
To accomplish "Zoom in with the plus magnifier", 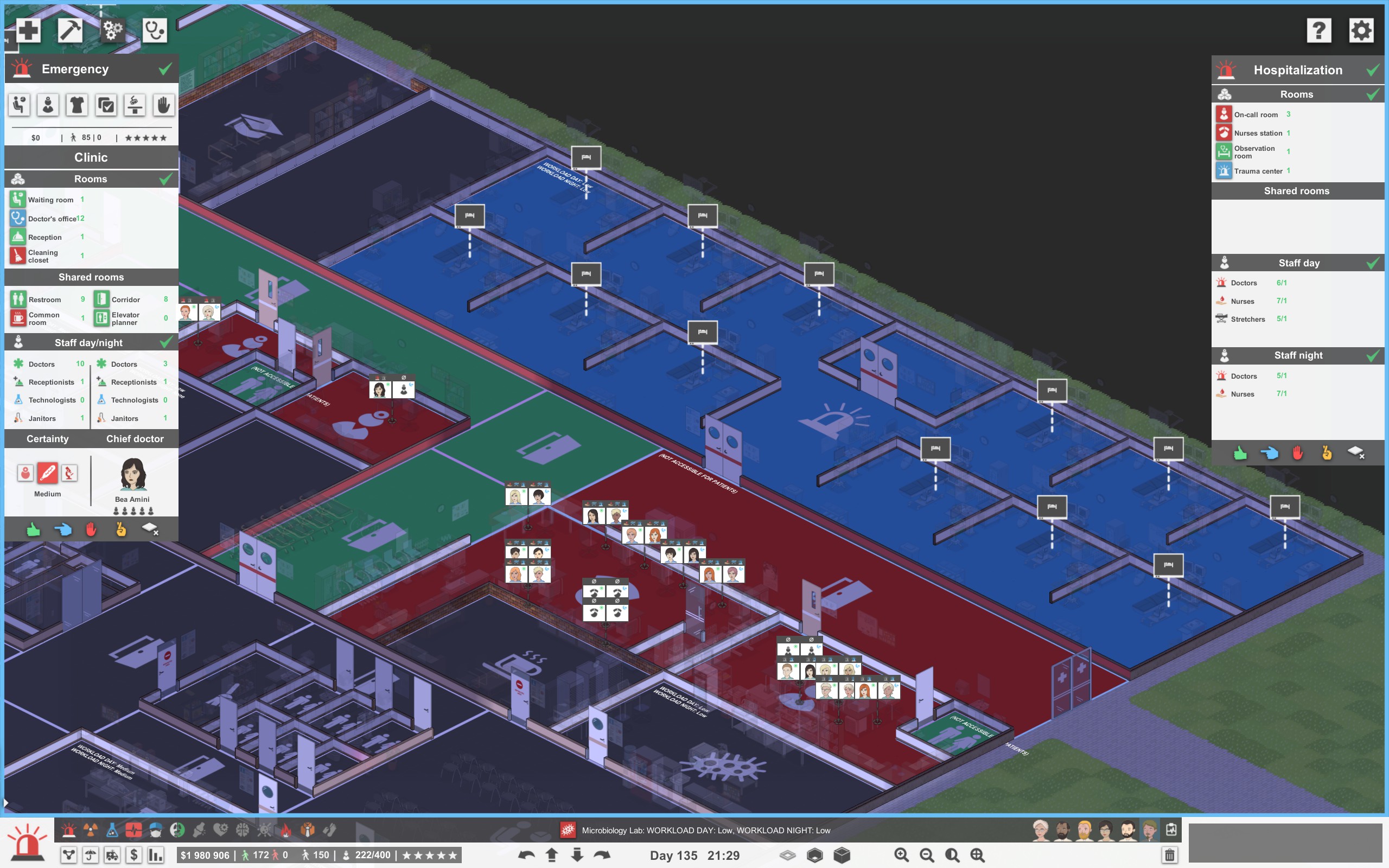I will pyautogui.click(x=901, y=855).
